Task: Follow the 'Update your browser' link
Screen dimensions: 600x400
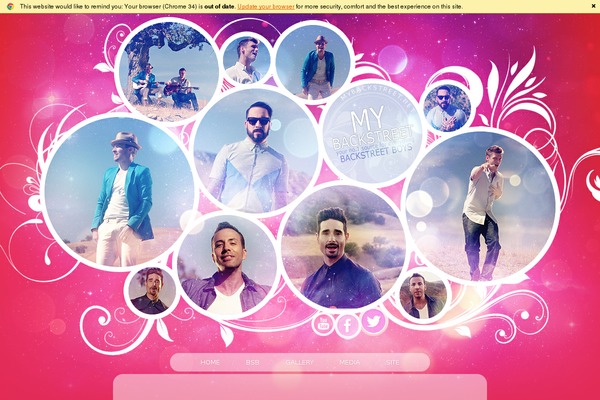Action: (266, 7)
